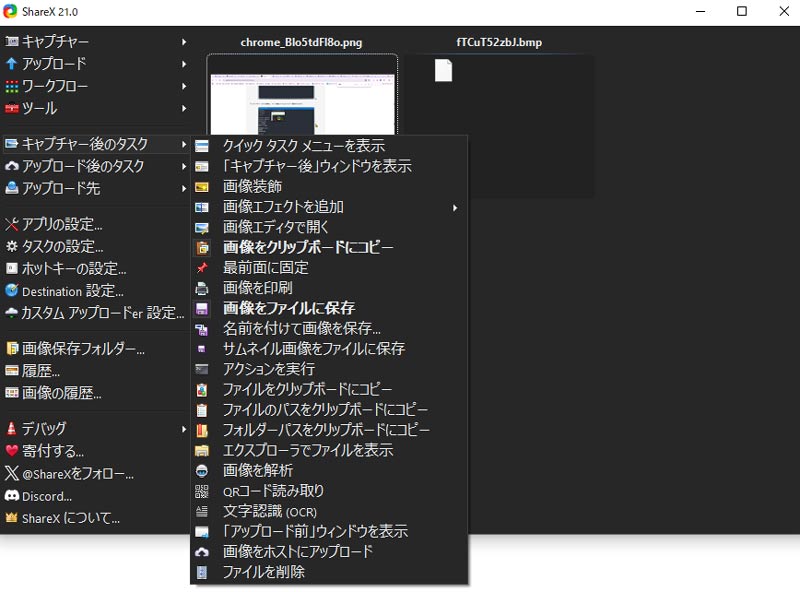Enable 画像エディタで開く after capture
The height and width of the screenshot is (592, 800).
point(329,227)
